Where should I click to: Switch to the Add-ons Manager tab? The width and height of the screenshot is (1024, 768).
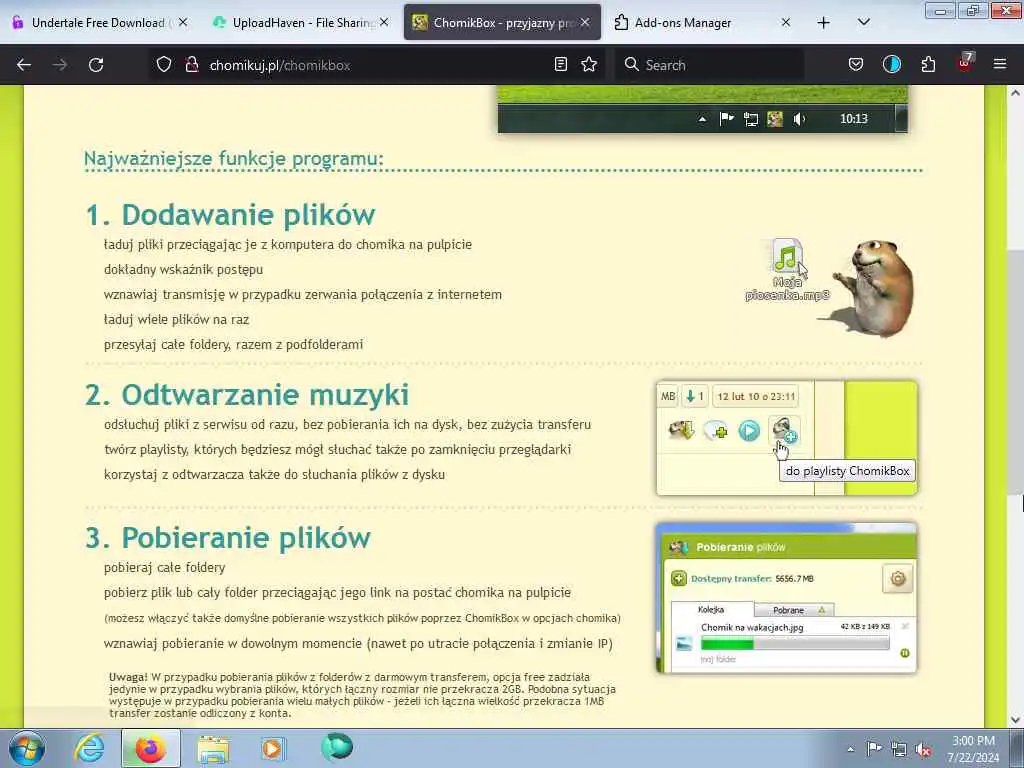pyautogui.click(x=702, y=23)
